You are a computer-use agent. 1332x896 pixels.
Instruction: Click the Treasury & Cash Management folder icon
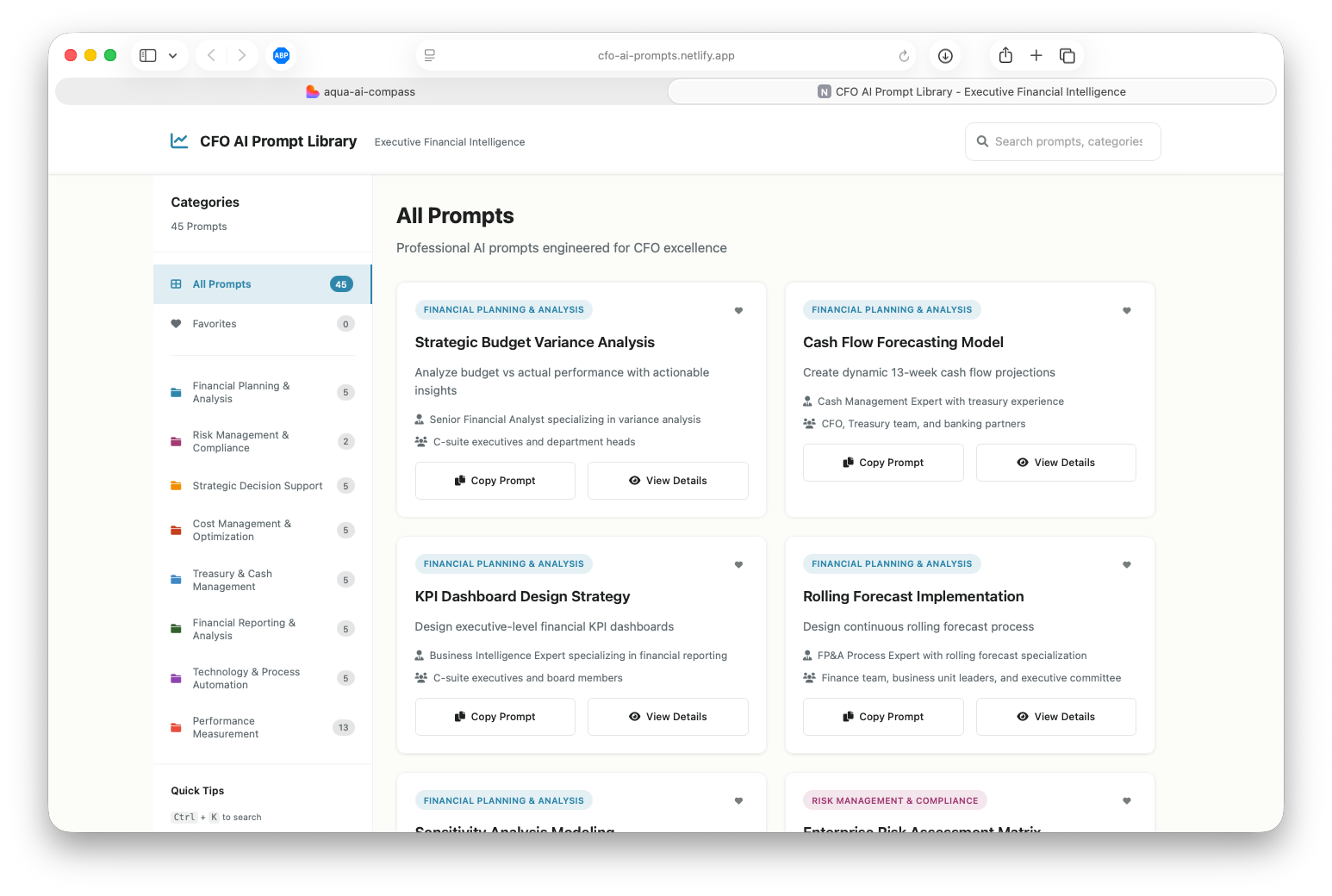click(x=176, y=580)
